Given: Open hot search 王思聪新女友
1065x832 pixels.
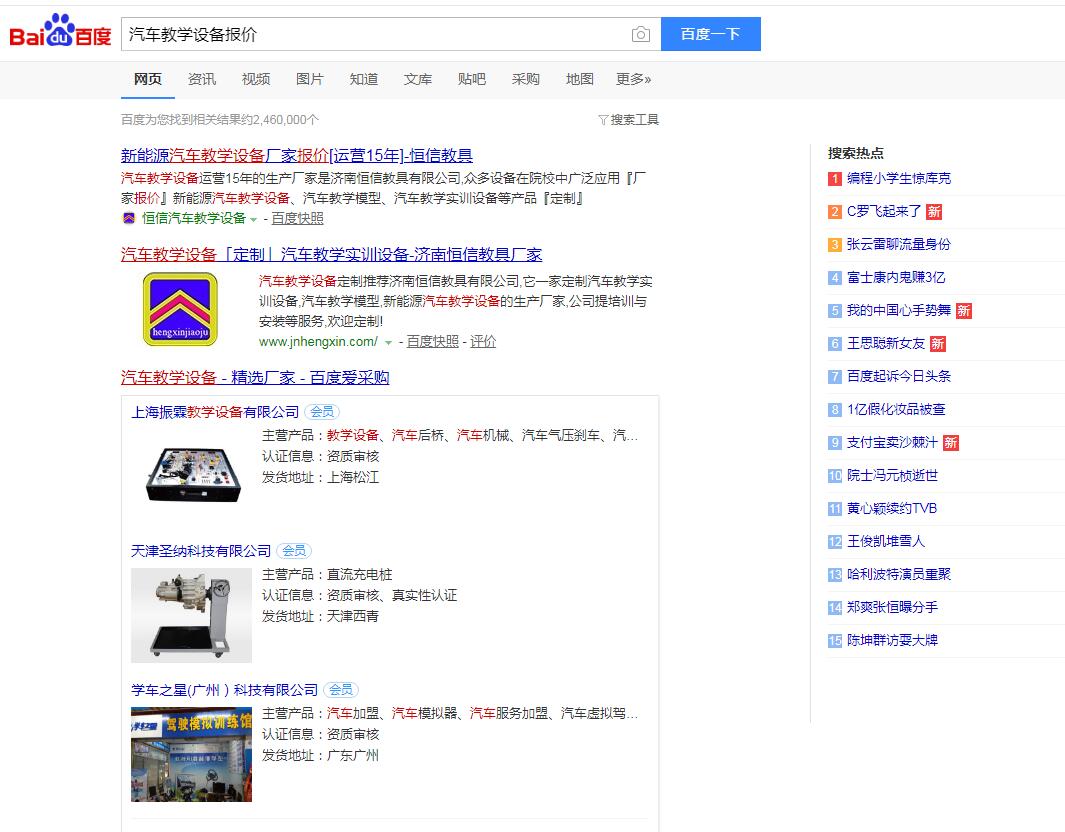Looking at the screenshot, I should coord(886,343).
